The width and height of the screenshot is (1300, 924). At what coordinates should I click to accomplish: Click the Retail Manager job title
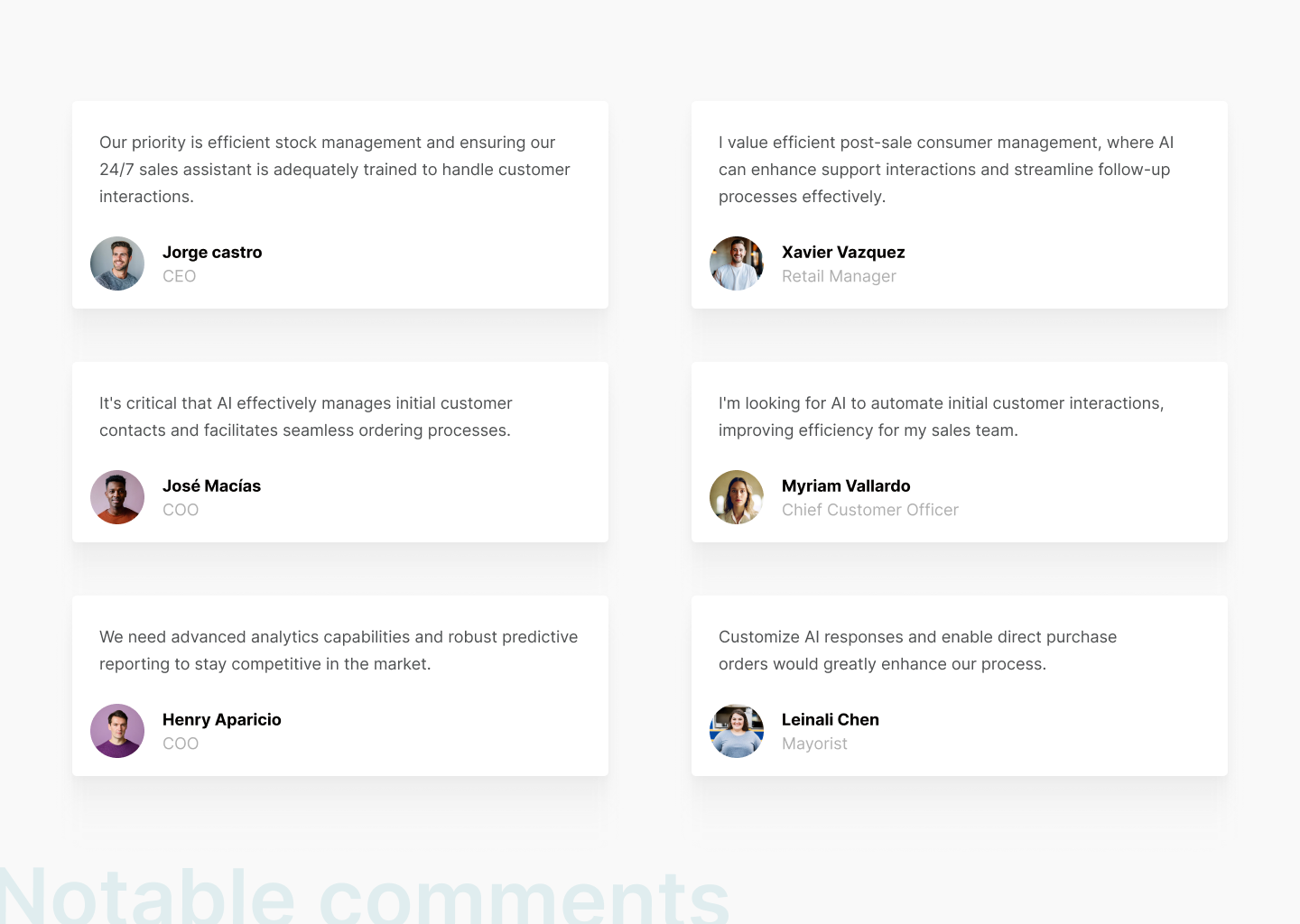[x=839, y=276]
